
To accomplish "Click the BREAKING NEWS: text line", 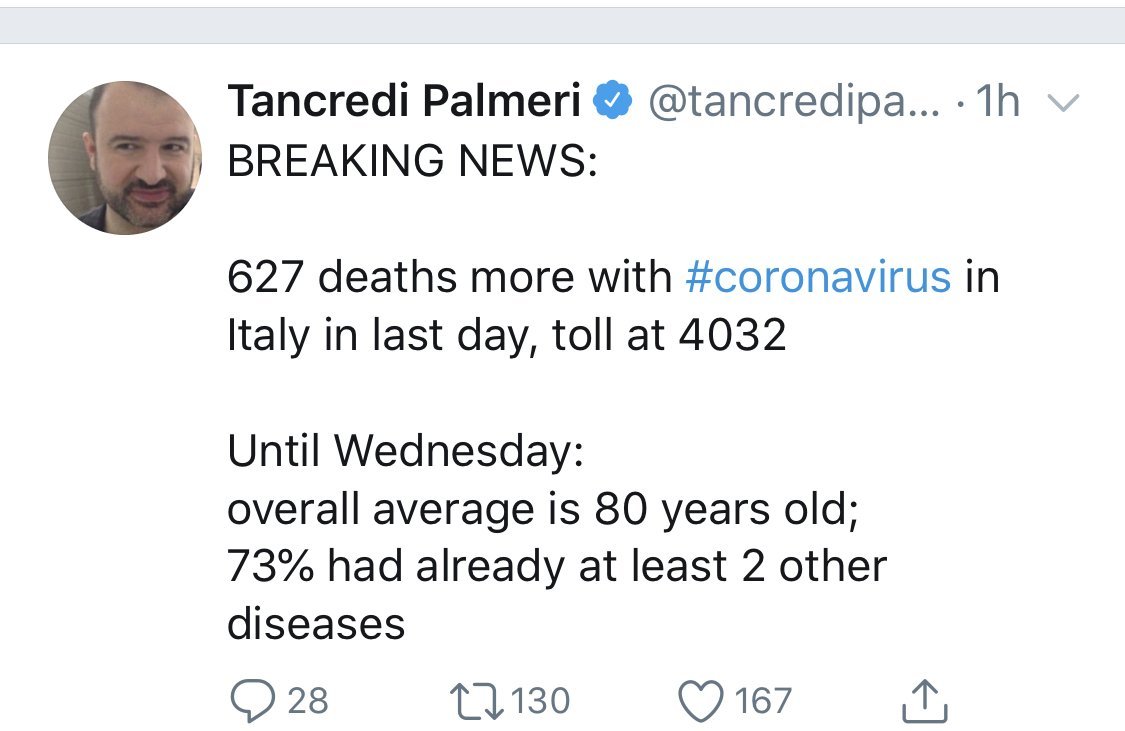I will [x=412, y=161].
